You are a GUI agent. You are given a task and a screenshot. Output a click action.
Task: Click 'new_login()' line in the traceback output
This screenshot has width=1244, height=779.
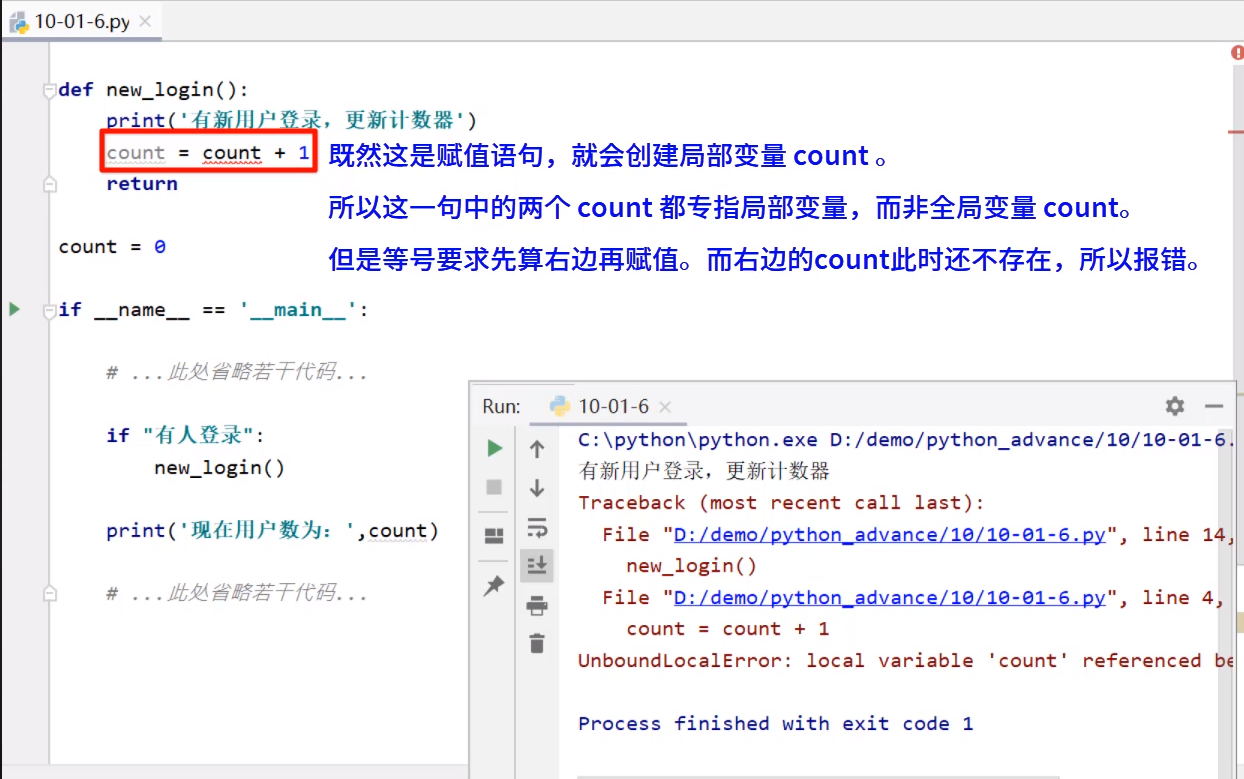(x=691, y=566)
